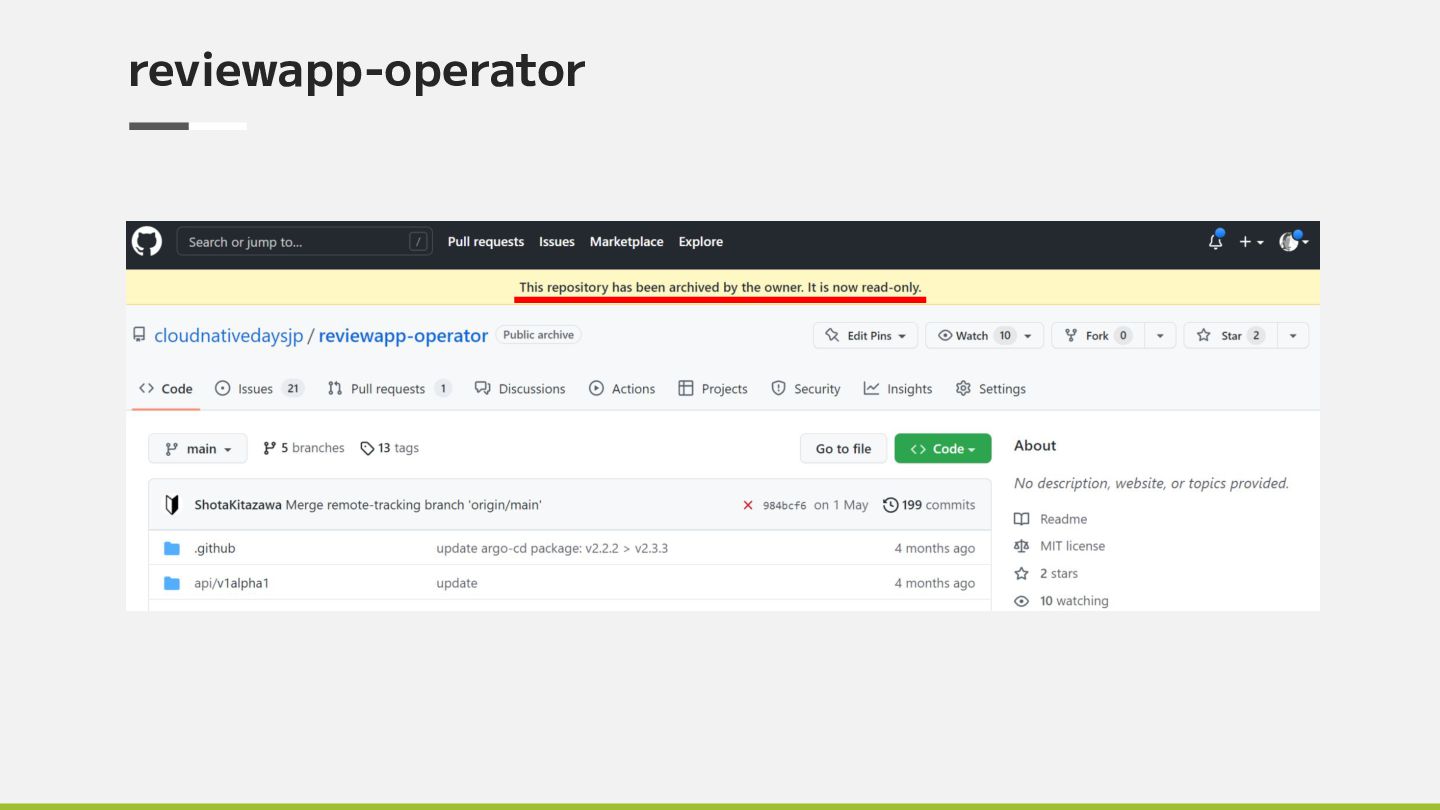View the 13 tags link
1440x810 pixels.
tap(390, 448)
